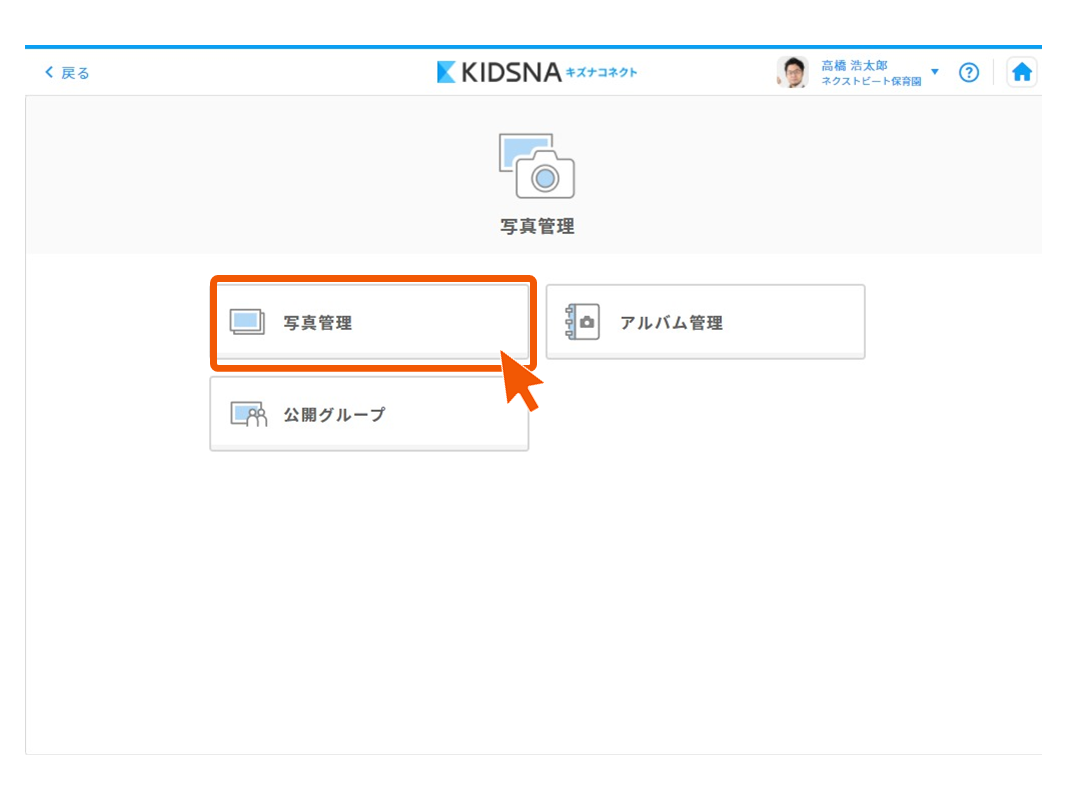
Task: Click the back chevron arrow
Action: [48, 73]
